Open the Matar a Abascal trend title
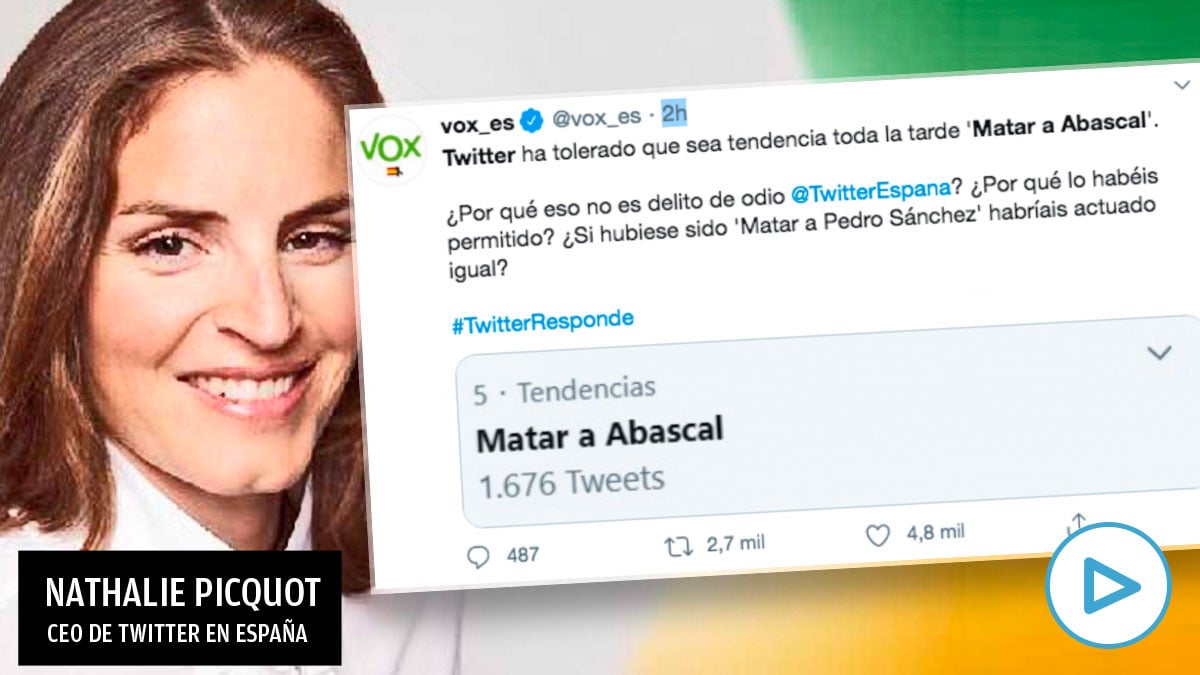 pyautogui.click(x=599, y=434)
